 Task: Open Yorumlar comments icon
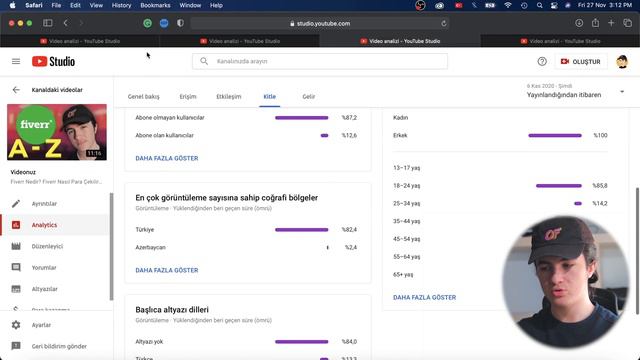16,267
